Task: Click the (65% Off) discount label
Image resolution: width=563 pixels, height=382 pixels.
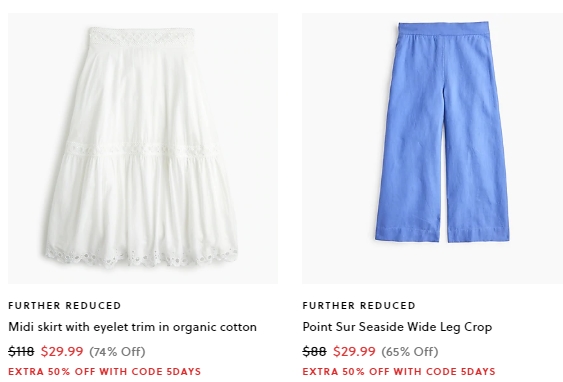Action: (x=410, y=351)
